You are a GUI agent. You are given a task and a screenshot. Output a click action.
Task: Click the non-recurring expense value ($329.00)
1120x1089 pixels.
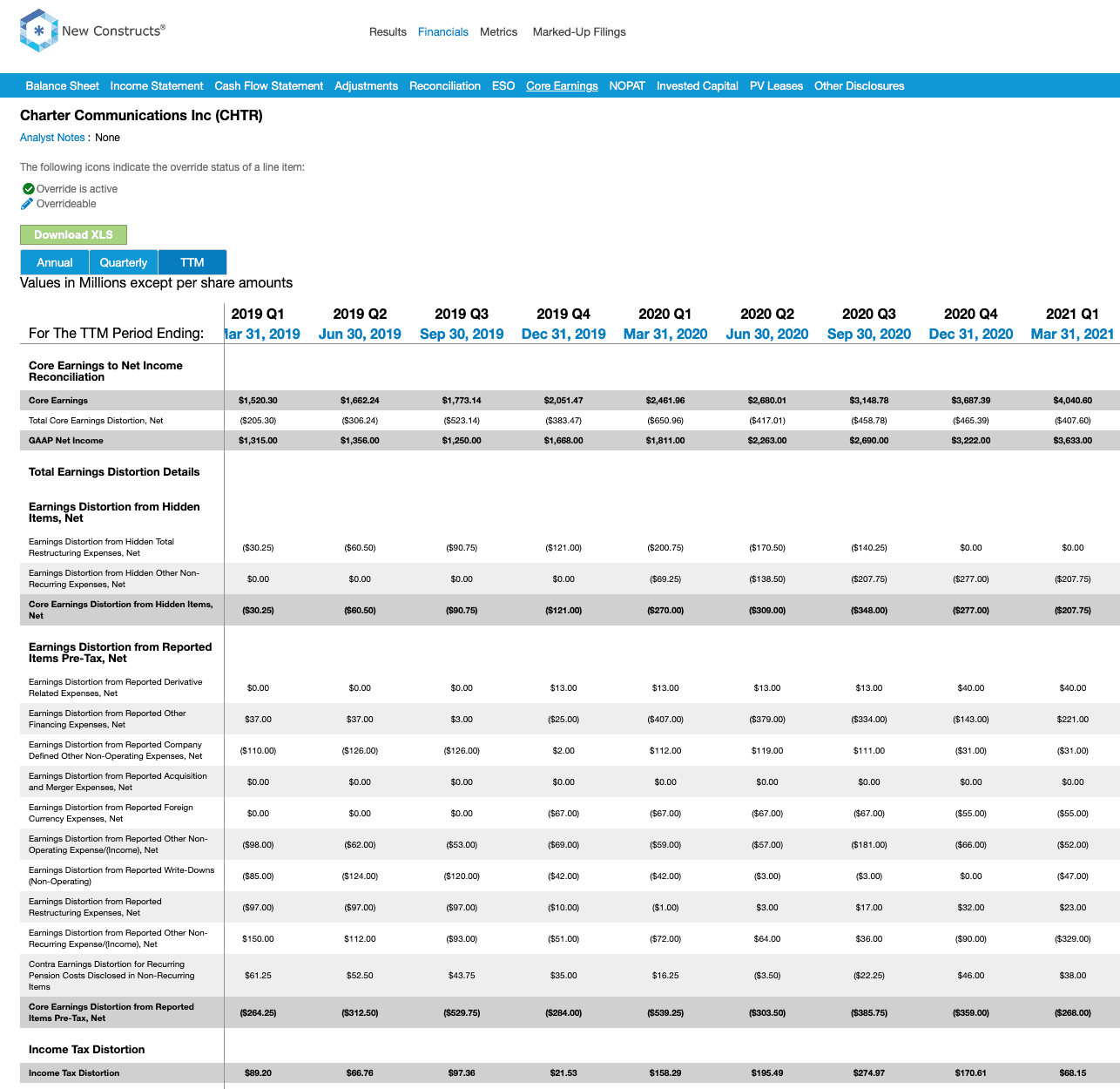click(x=1073, y=939)
